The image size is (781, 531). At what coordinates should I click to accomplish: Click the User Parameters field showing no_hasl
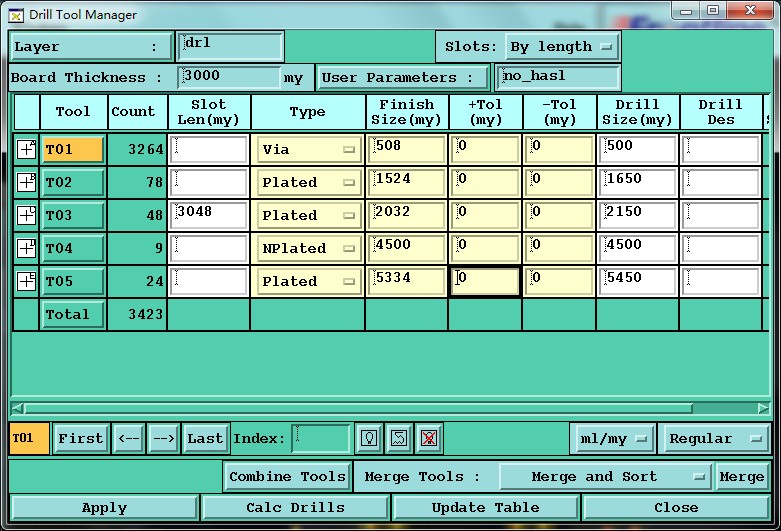557,78
